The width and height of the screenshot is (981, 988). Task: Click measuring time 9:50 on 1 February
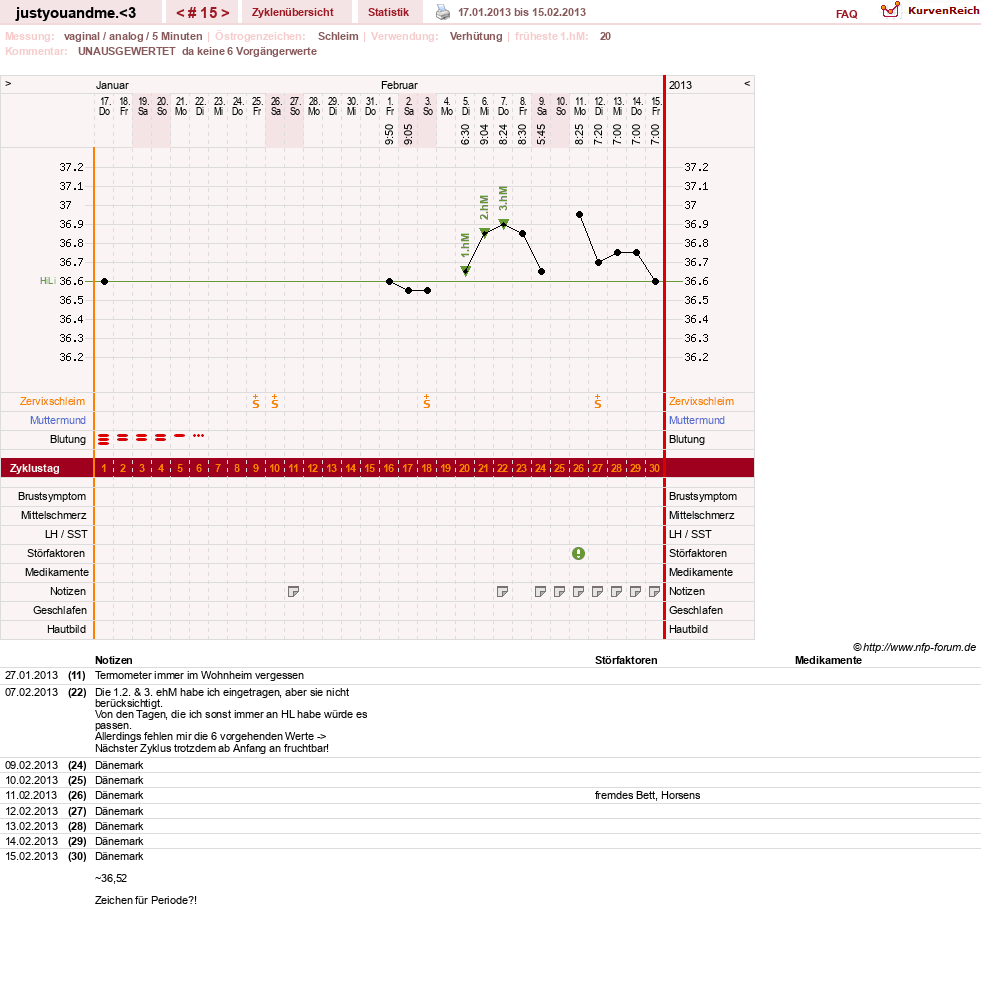[x=389, y=134]
